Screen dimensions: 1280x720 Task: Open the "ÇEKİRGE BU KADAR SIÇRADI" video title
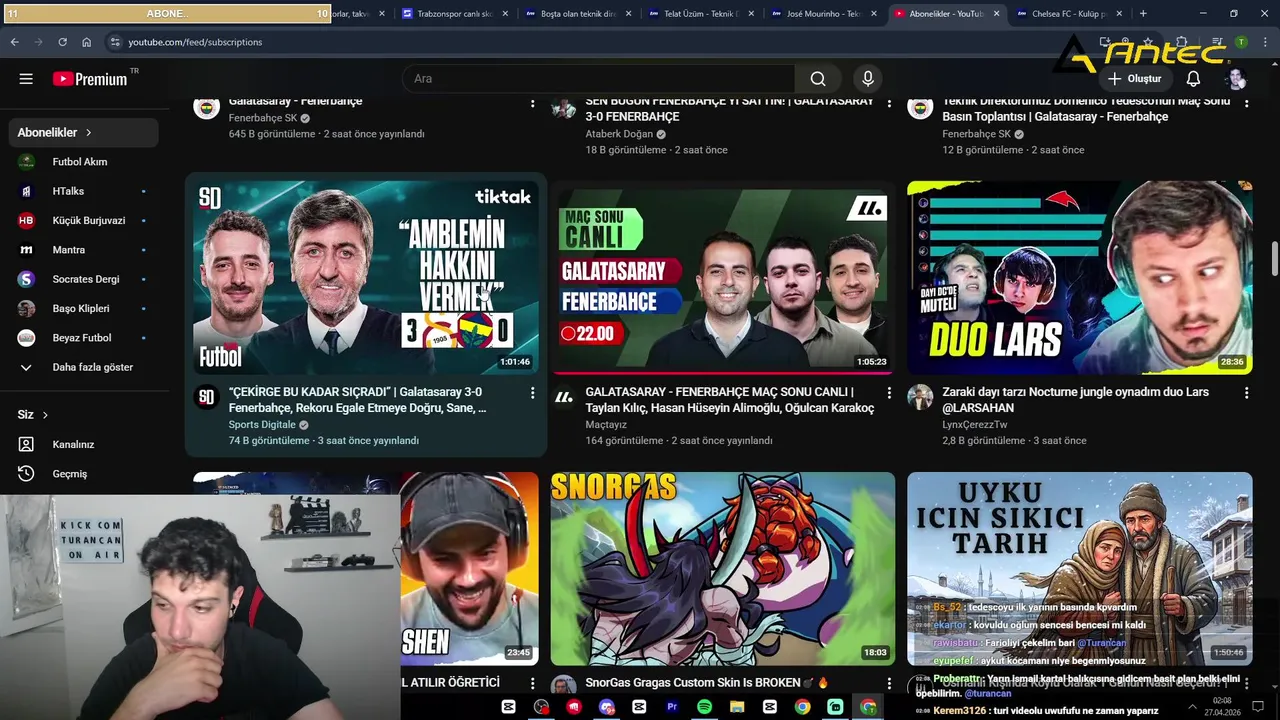pyautogui.click(x=358, y=400)
